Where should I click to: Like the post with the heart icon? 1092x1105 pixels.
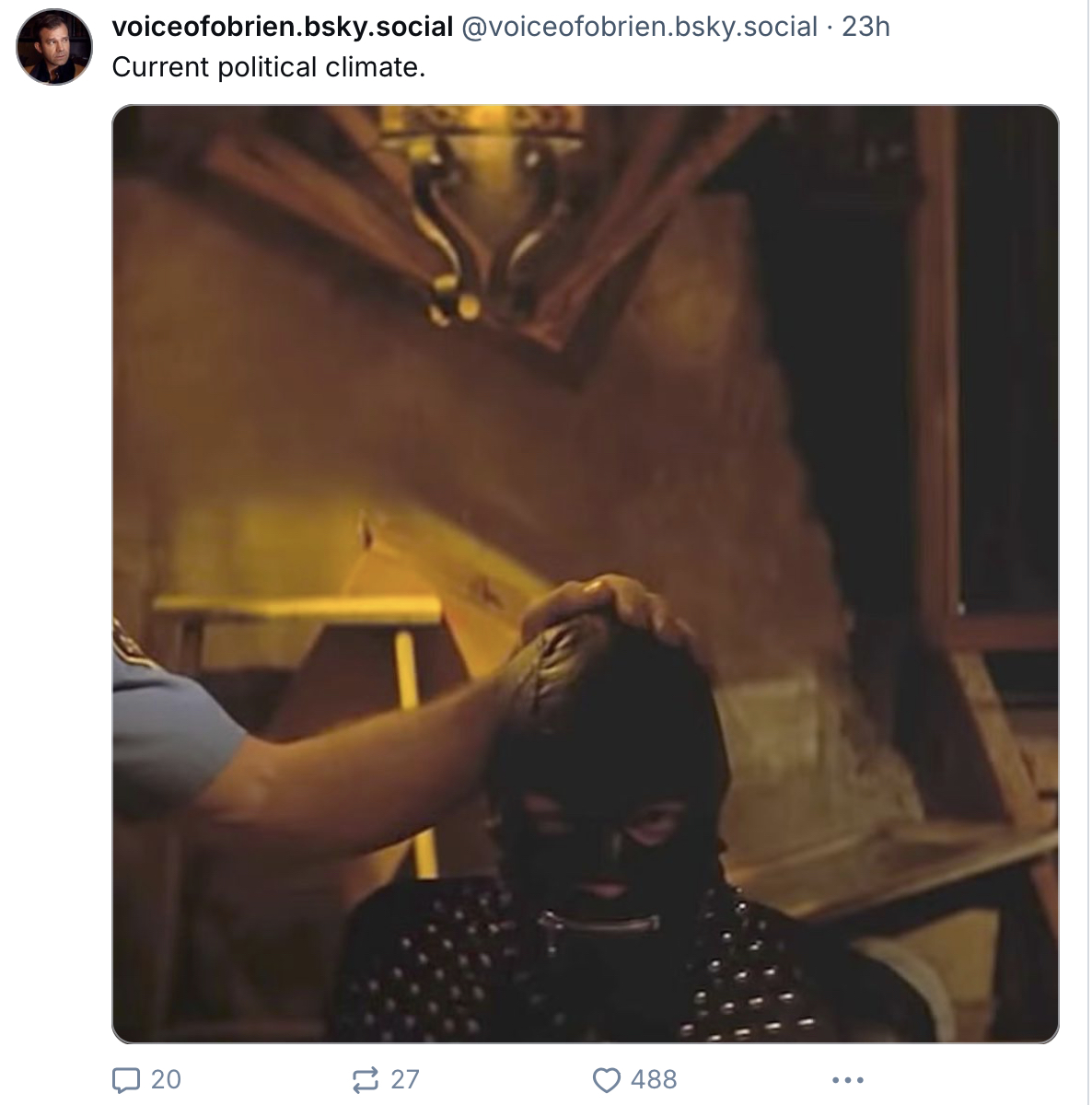pos(606,1079)
